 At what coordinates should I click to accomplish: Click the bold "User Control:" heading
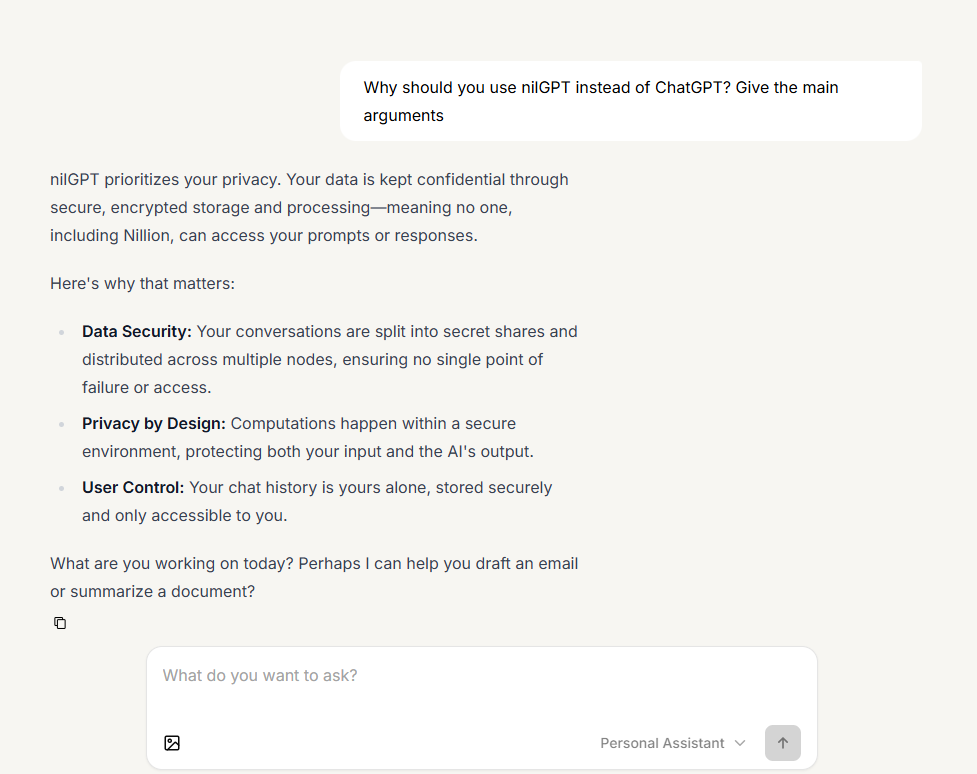pyautogui.click(x=133, y=487)
